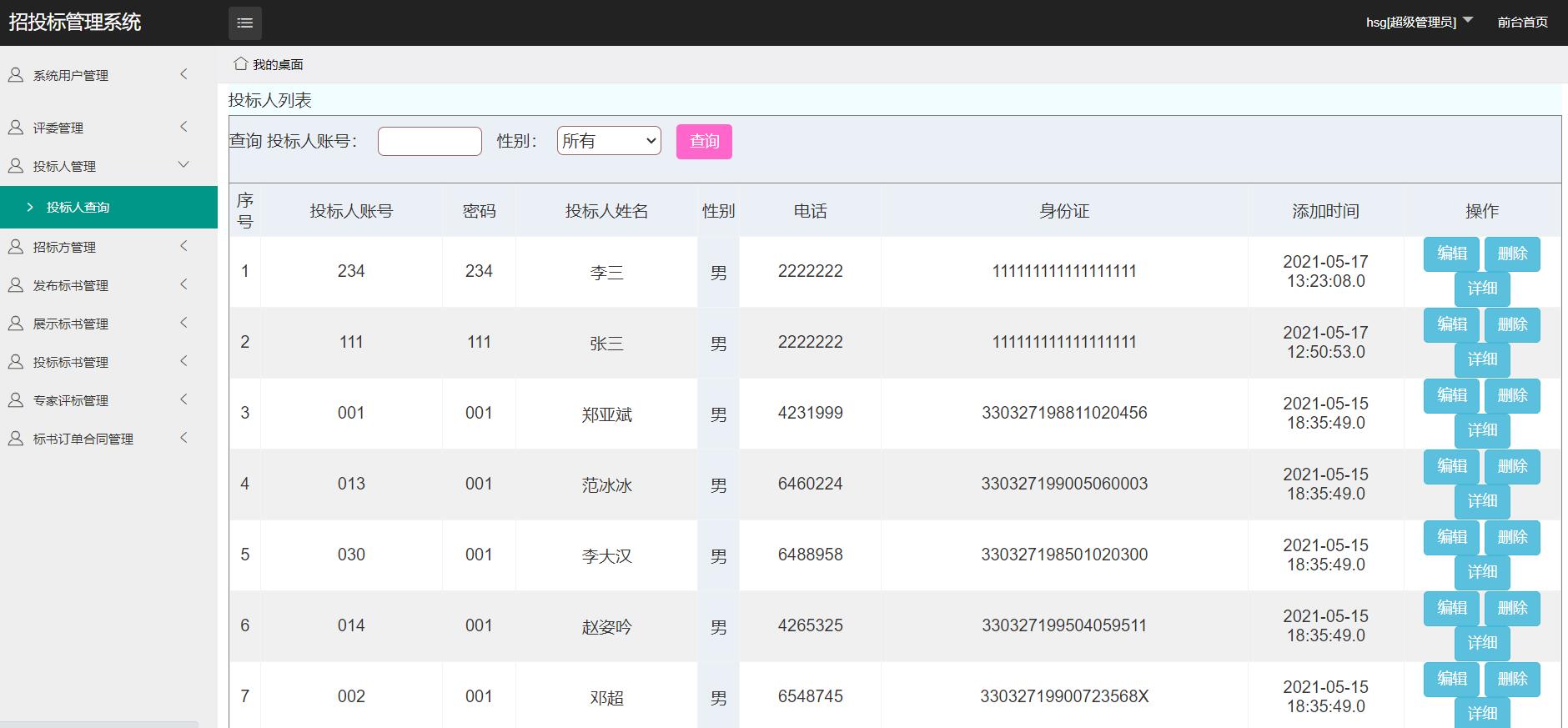The width and height of the screenshot is (1568, 728).
Task: Click the user icon next to 标书订单合同管理
Action: point(16,439)
